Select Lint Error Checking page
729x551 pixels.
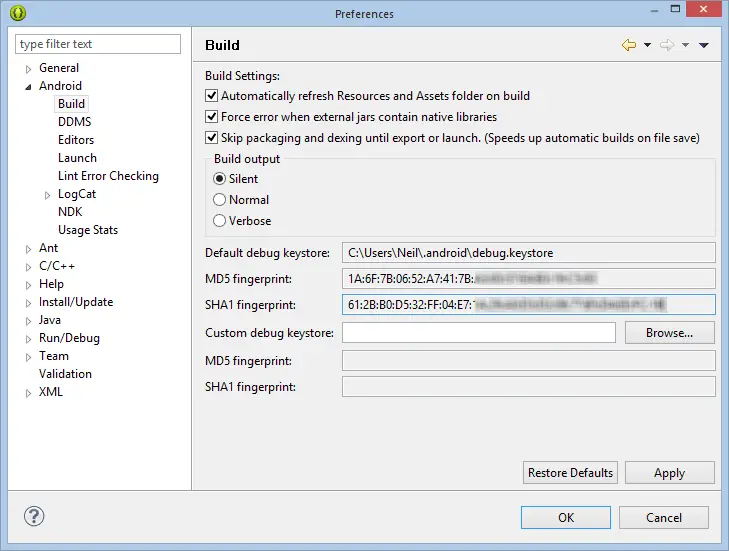tap(108, 176)
